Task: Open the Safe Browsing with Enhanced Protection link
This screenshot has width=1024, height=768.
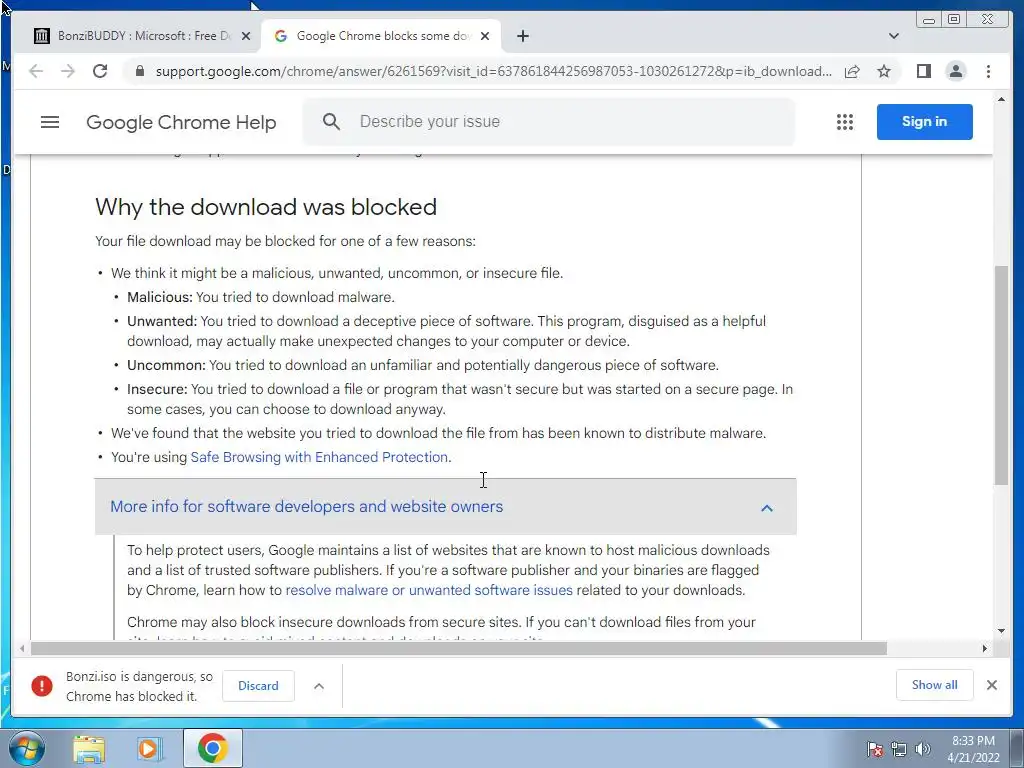Action: (319, 457)
